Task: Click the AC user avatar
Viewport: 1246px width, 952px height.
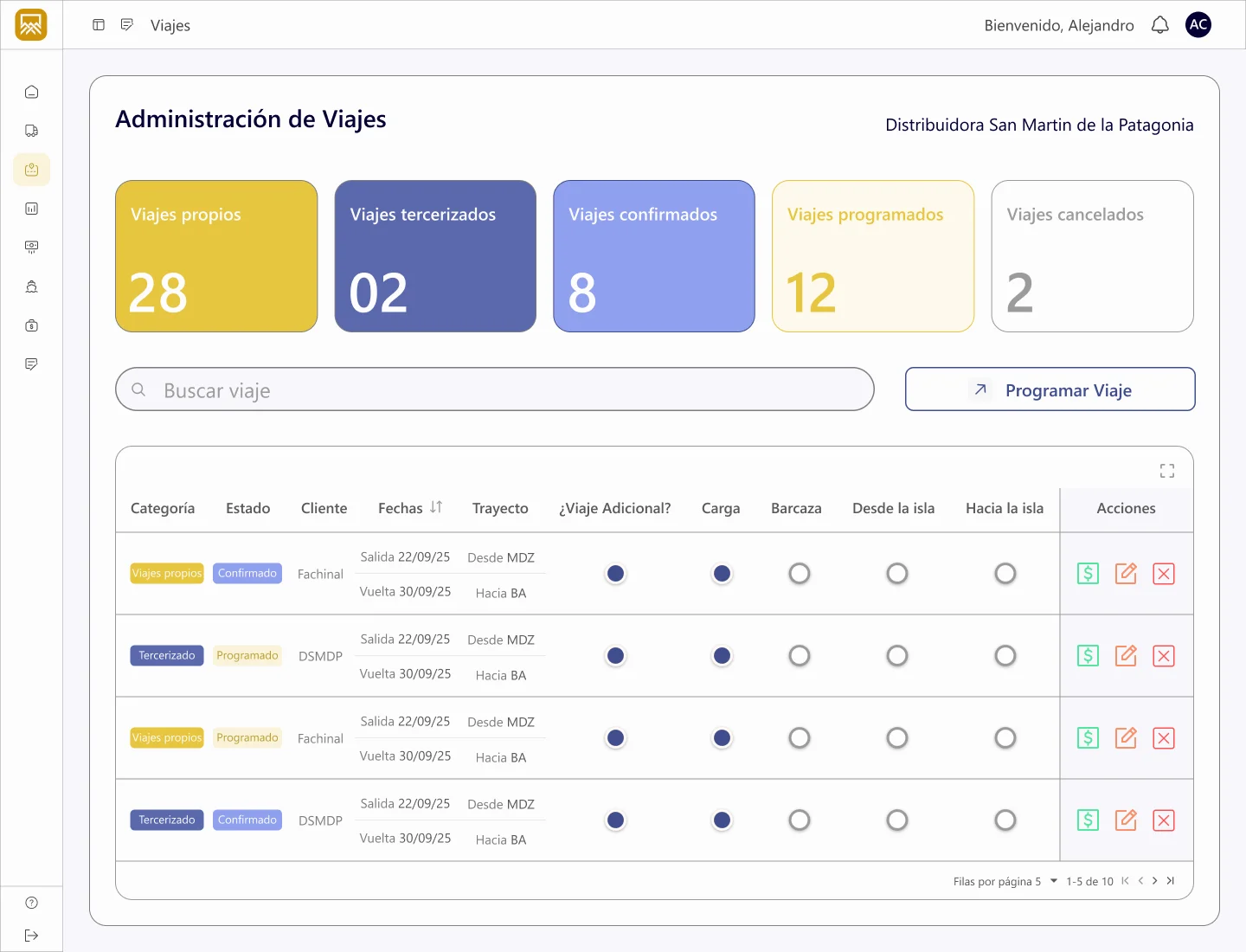Action: pos(1198,25)
